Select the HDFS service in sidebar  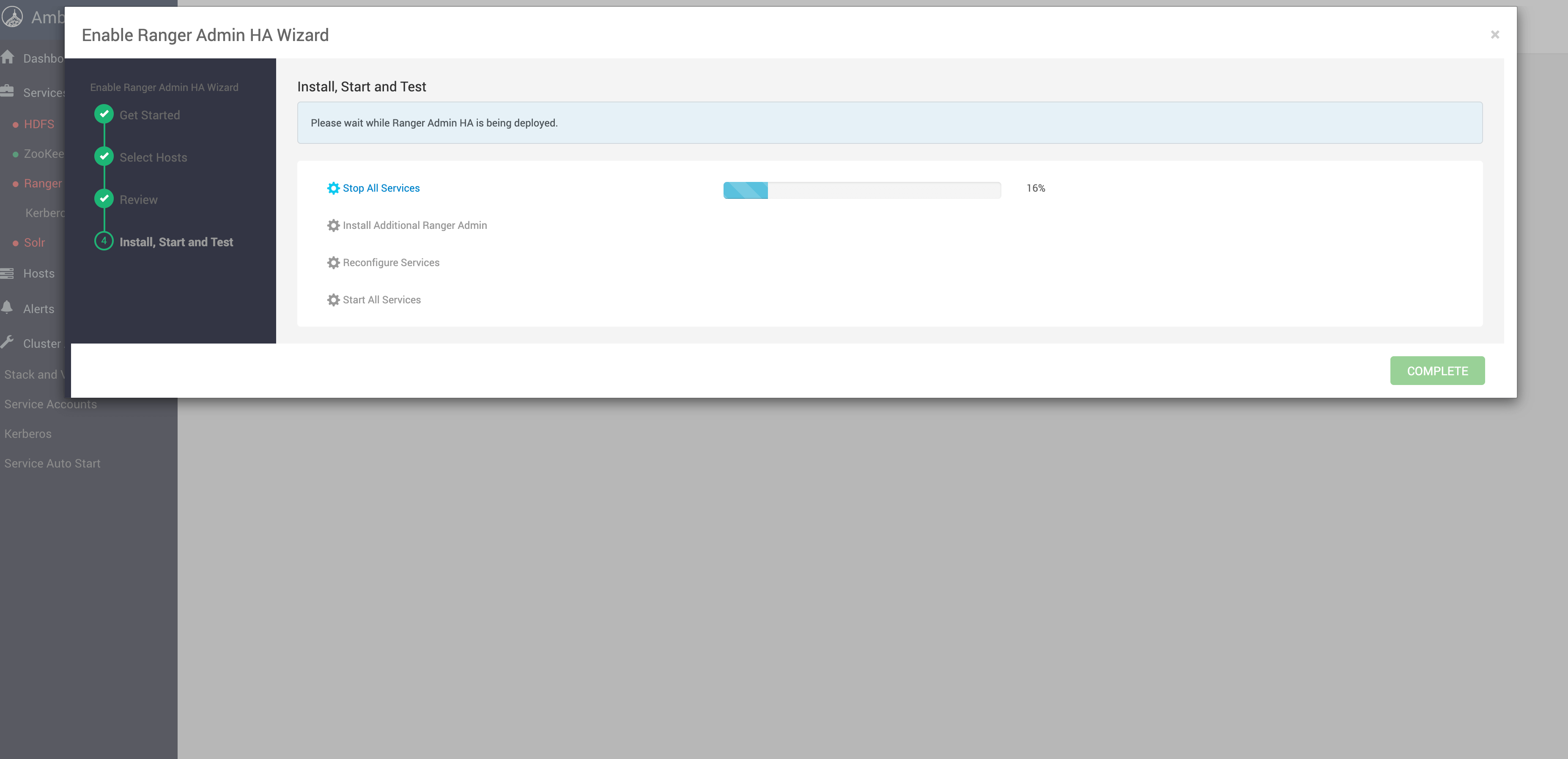point(39,124)
